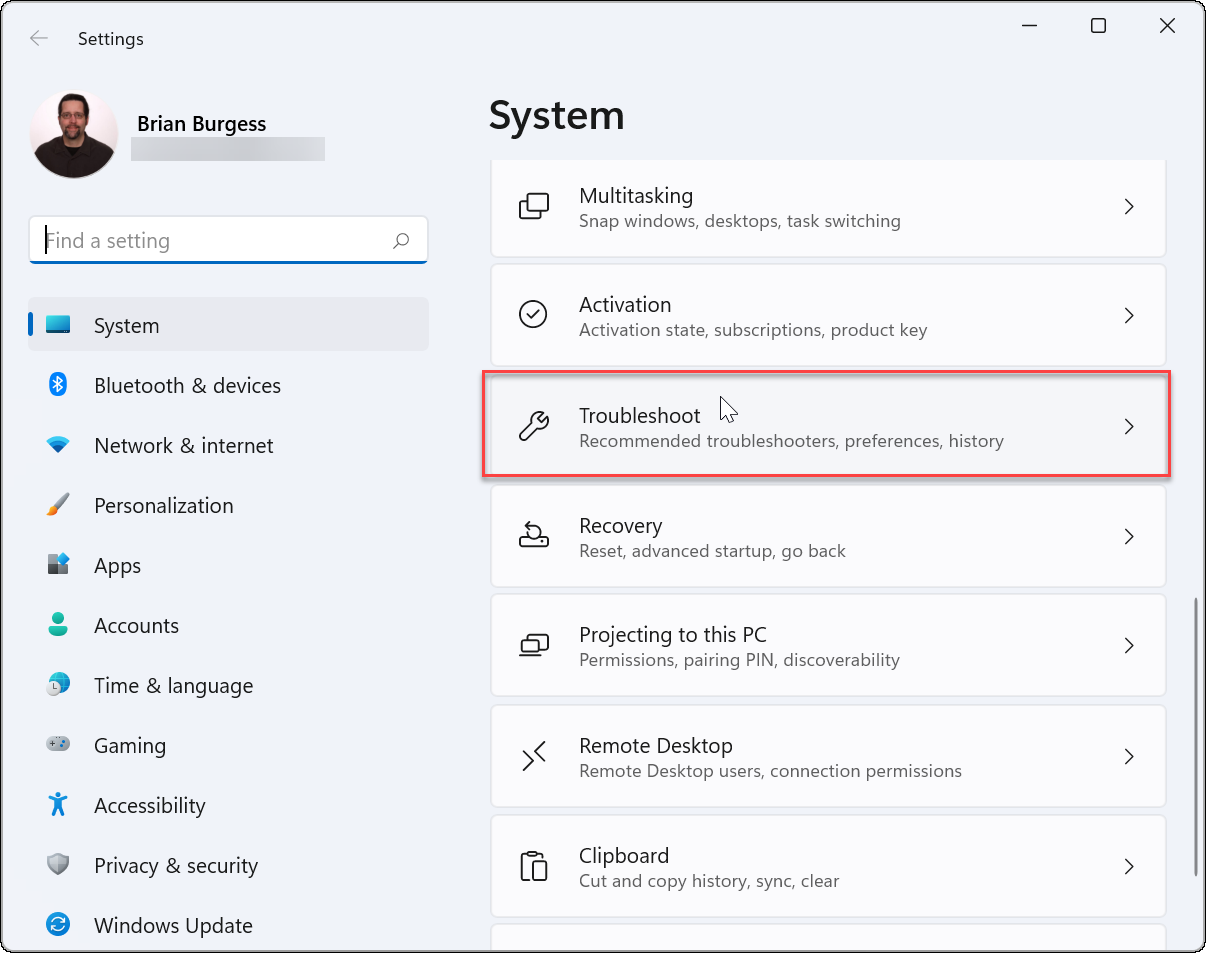
Task: Select the Personalization paintbrush icon
Action: coord(58,505)
